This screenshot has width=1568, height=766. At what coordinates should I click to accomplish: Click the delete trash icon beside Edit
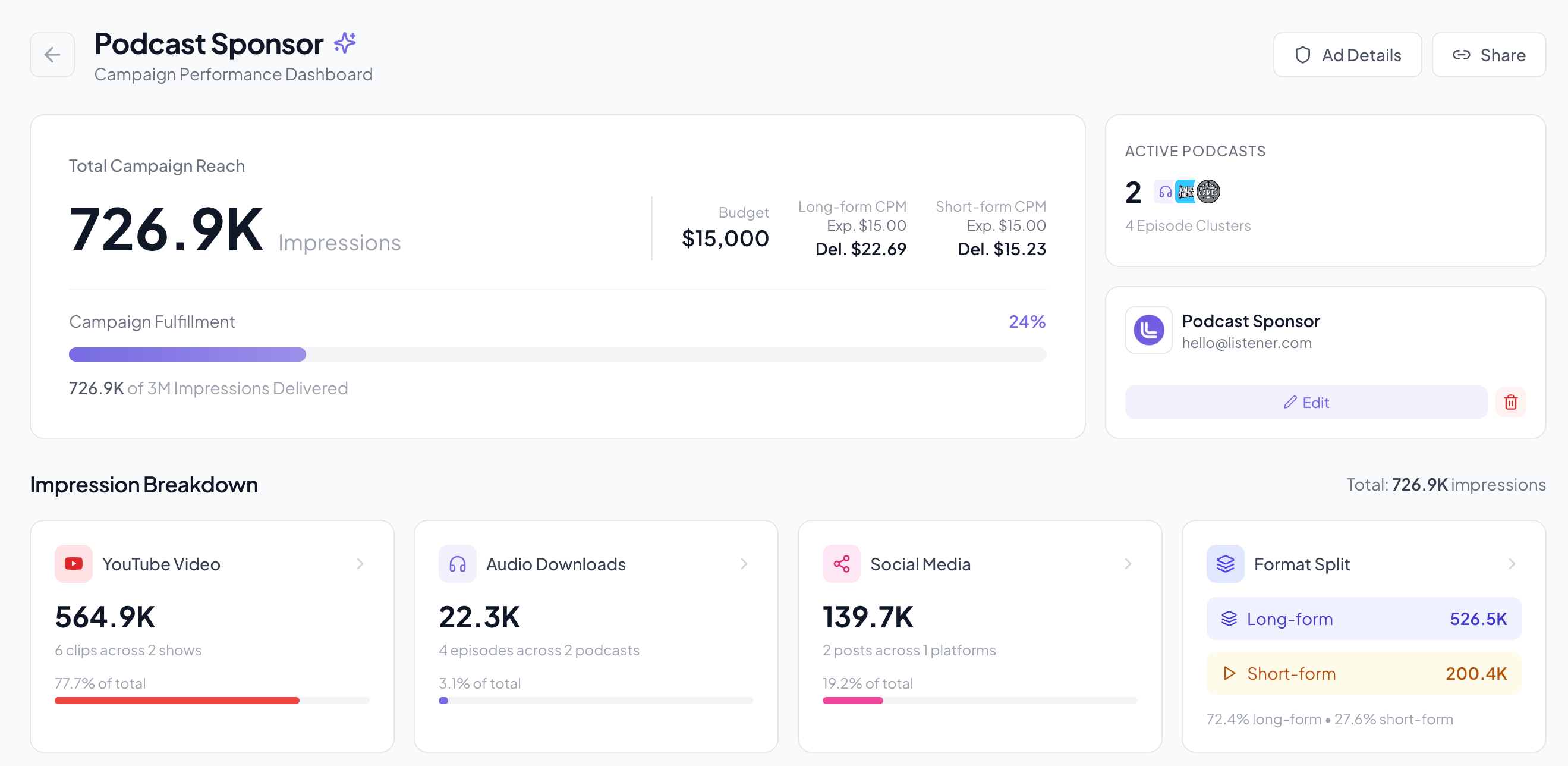(x=1511, y=402)
